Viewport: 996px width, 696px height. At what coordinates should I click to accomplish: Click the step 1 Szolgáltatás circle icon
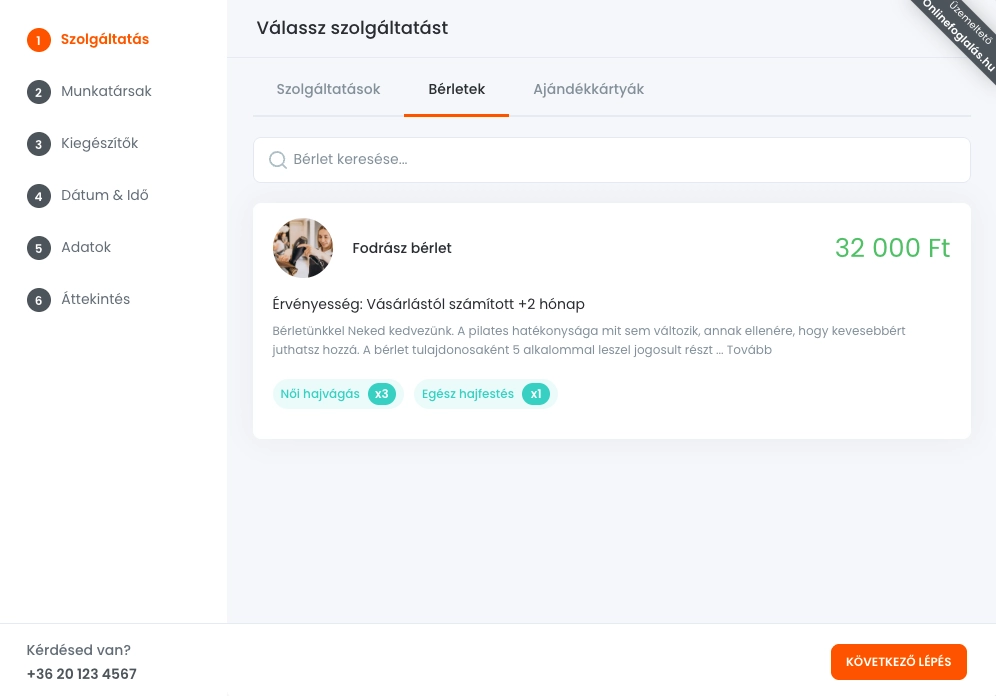[38, 40]
